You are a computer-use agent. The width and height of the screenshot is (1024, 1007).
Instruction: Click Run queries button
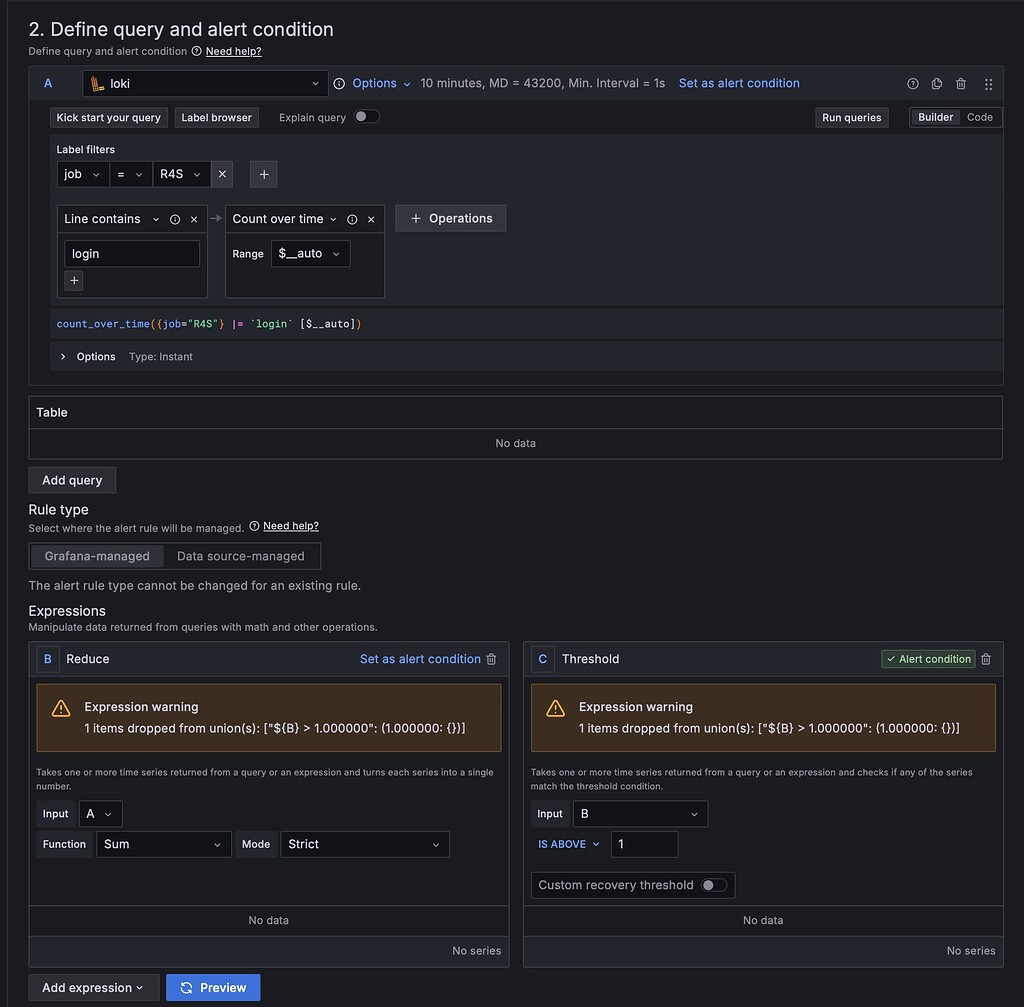(851, 117)
